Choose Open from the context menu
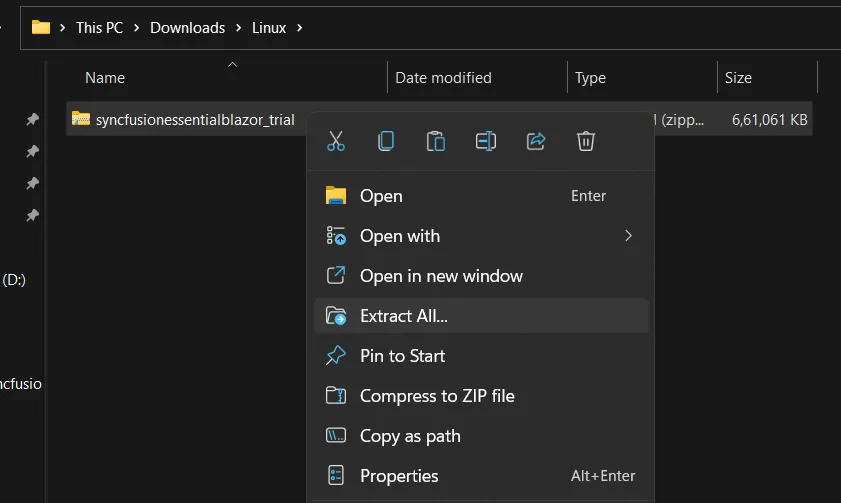 pyautogui.click(x=481, y=196)
